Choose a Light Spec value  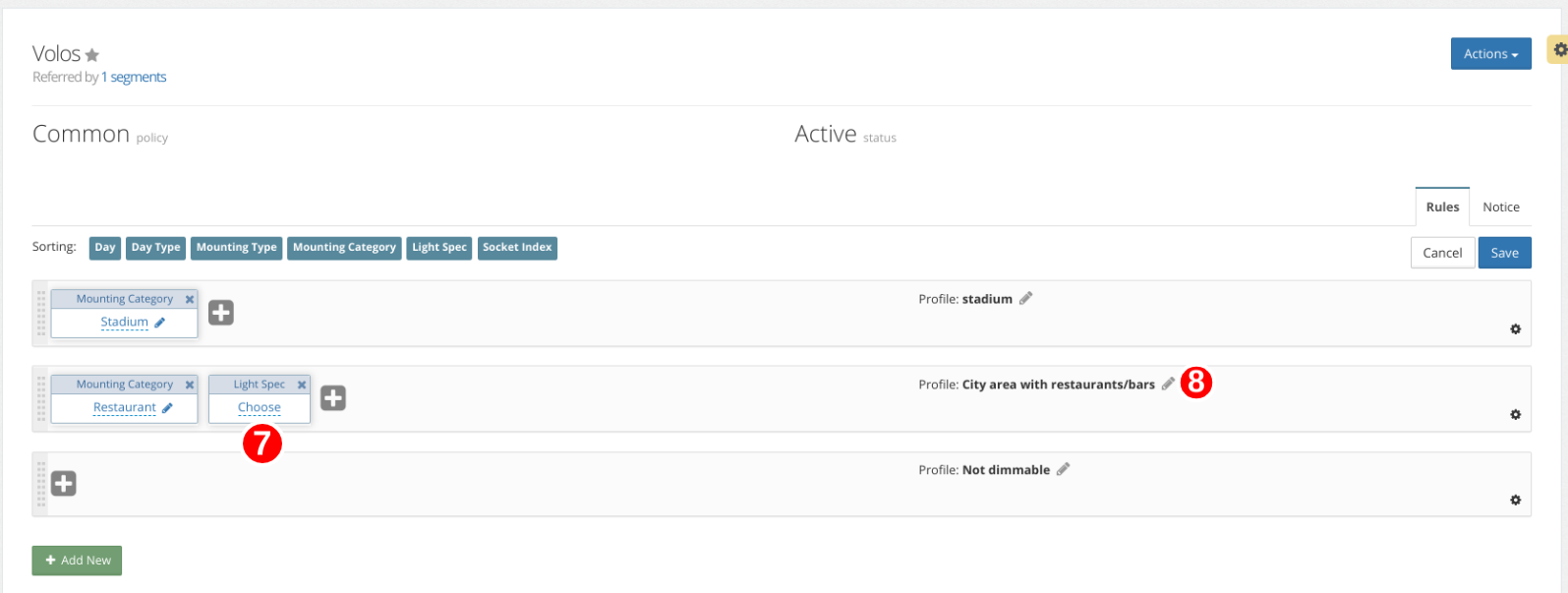coord(260,408)
